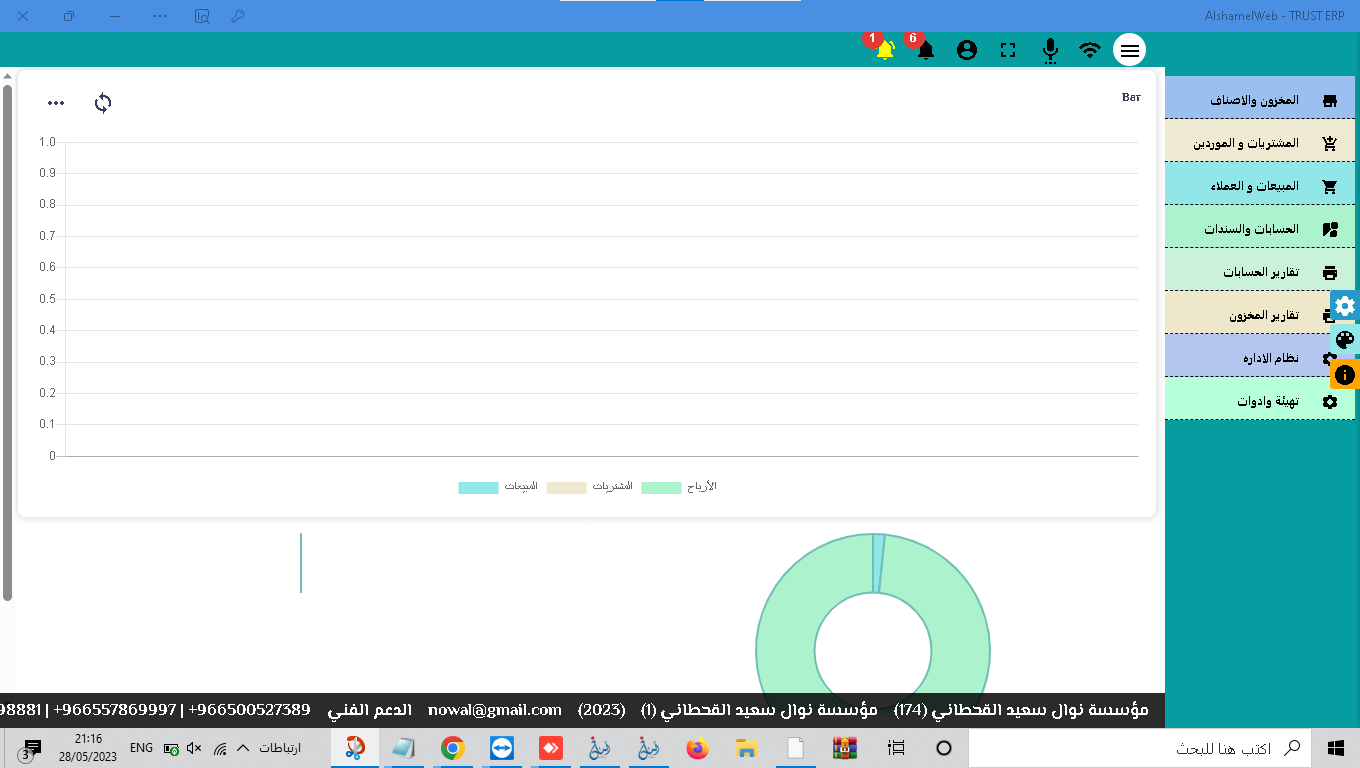
Task: Open the yellow bell alerts with badge 1
Action: (885, 50)
